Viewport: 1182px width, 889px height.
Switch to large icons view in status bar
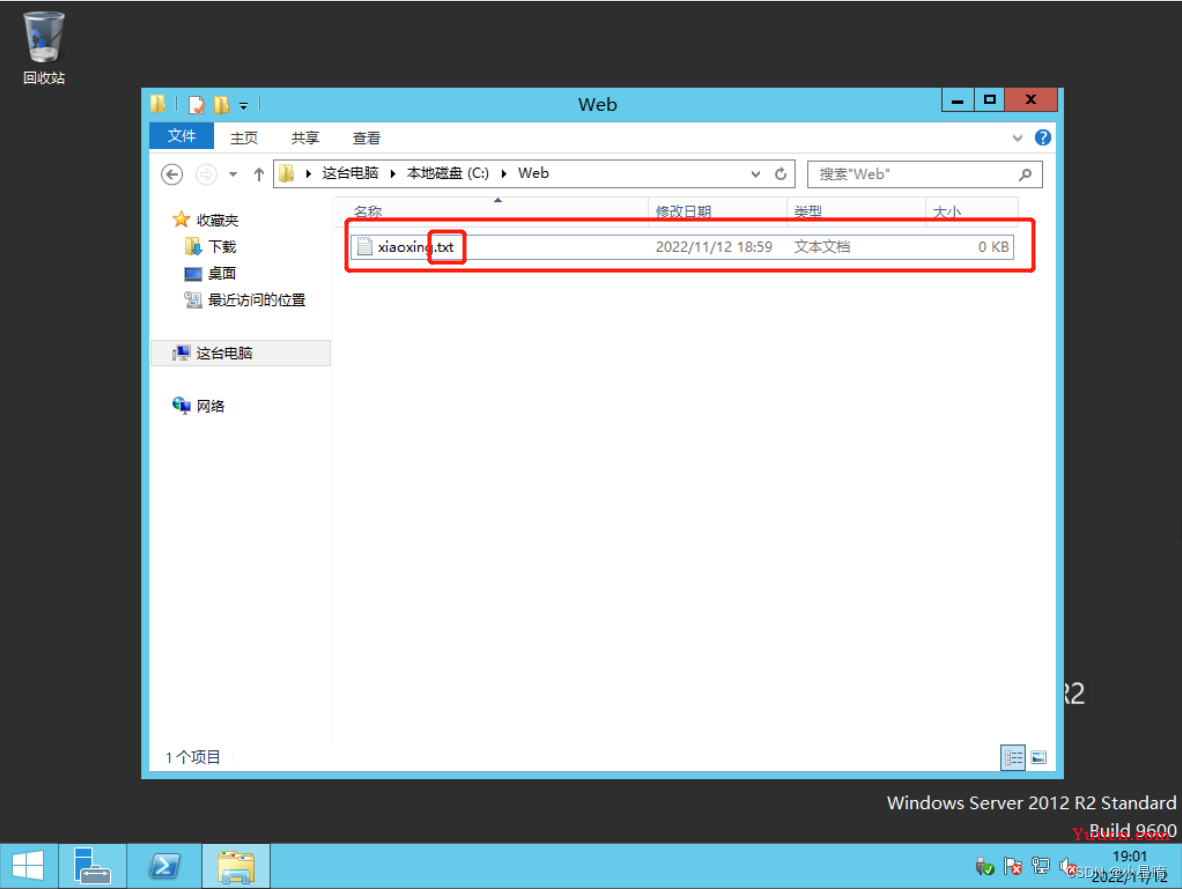pyautogui.click(x=1039, y=757)
